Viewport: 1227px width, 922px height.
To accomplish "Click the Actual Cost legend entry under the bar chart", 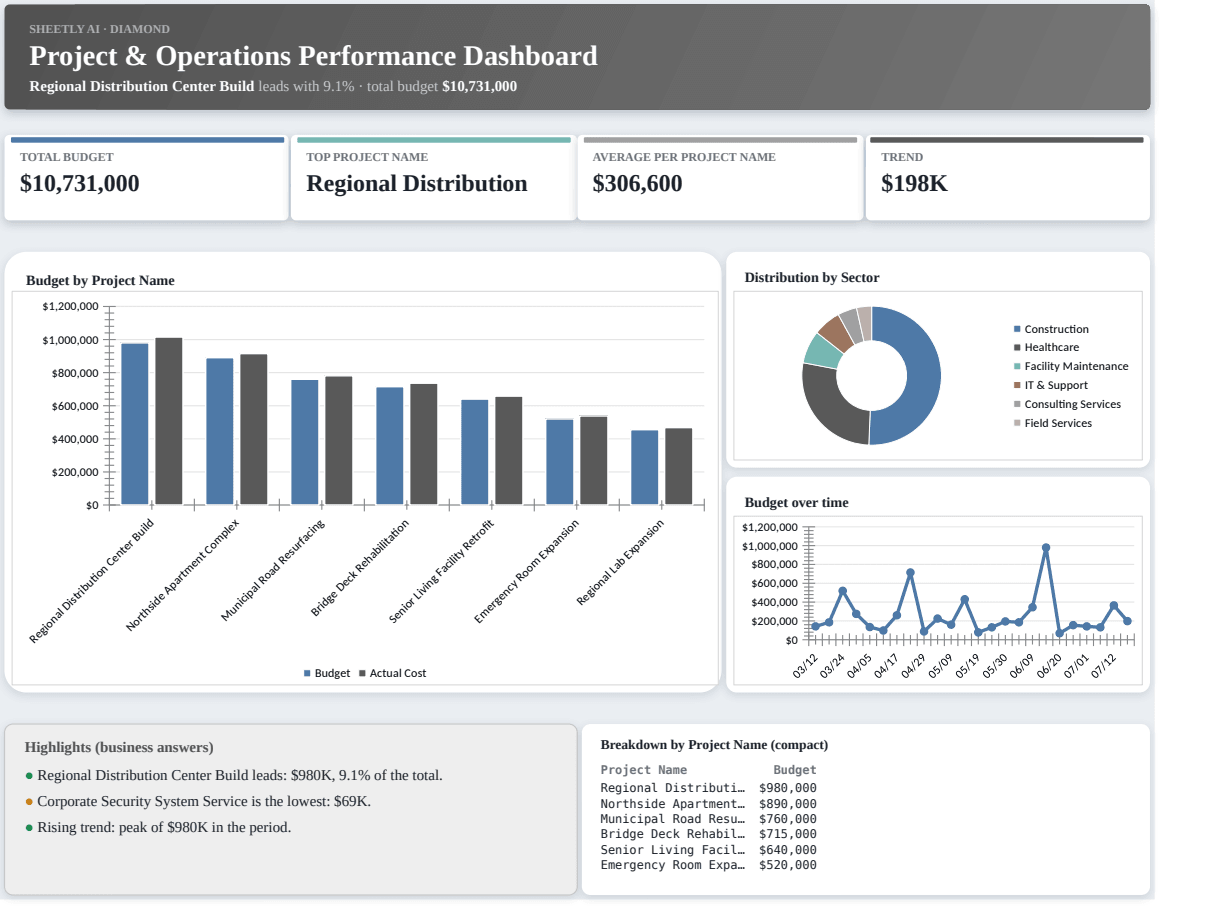I will click(x=392, y=674).
